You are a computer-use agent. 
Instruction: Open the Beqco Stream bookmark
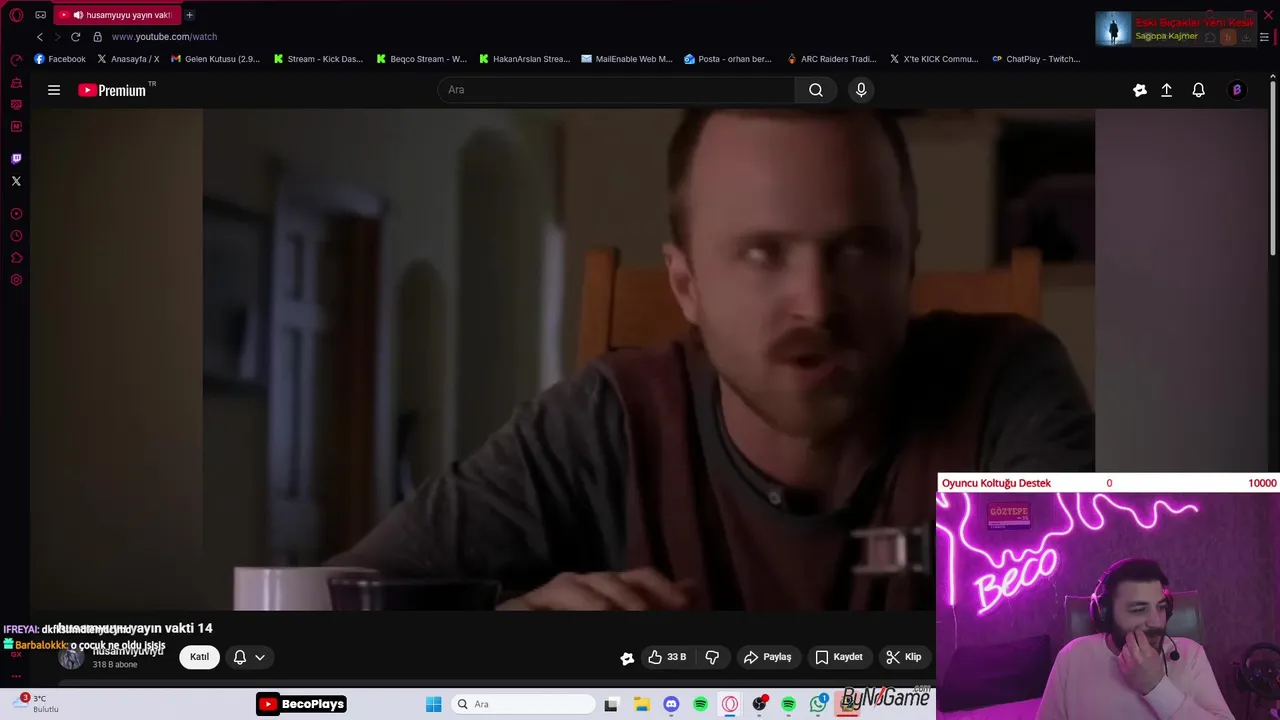(421, 59)
